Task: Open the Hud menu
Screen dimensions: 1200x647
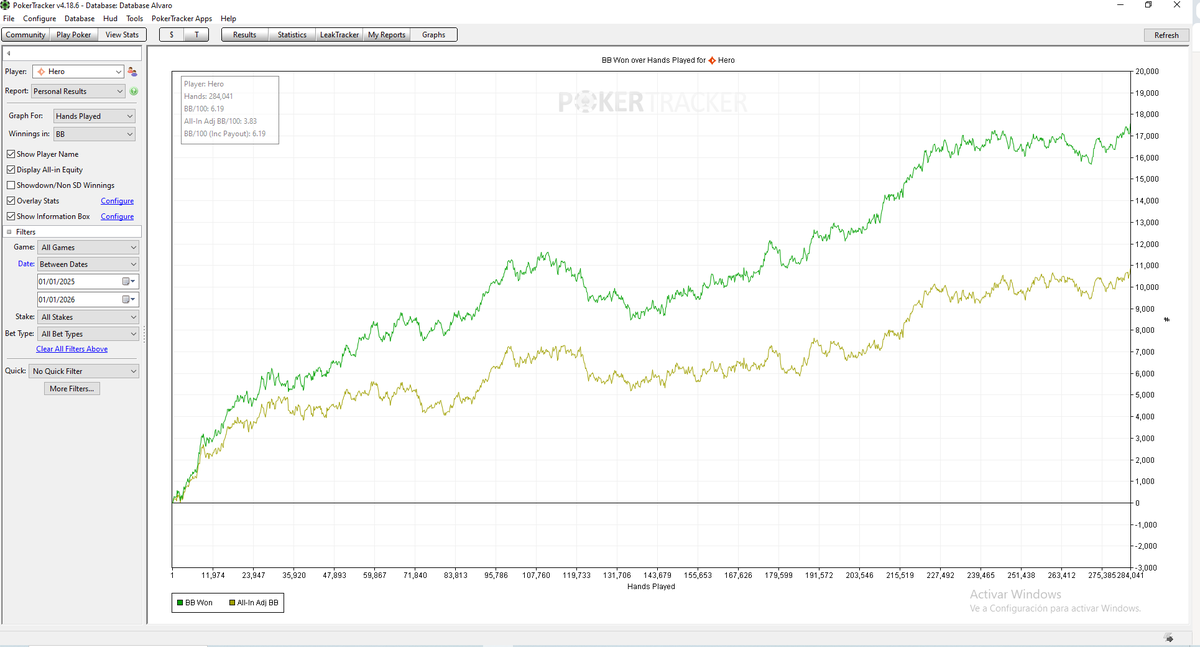Action: pos(110,18)
